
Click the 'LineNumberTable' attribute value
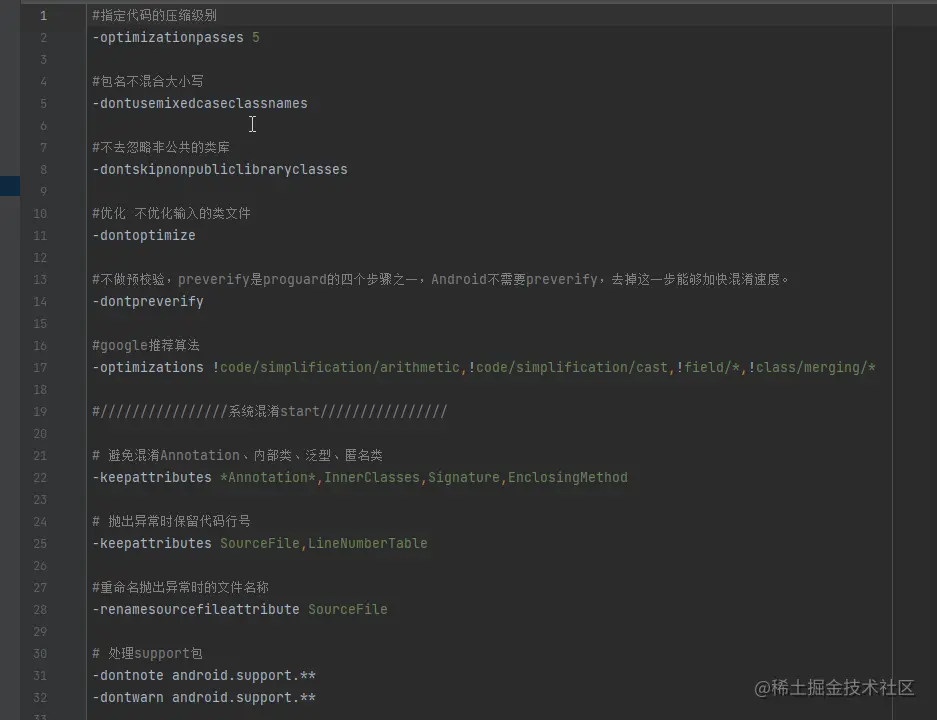tap(368, 544)
